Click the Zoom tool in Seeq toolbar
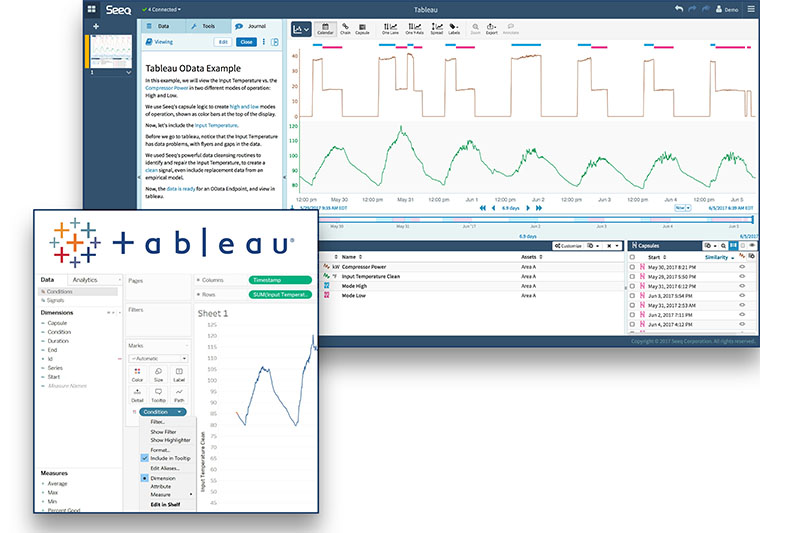800x533 pixels. [475, 29]
